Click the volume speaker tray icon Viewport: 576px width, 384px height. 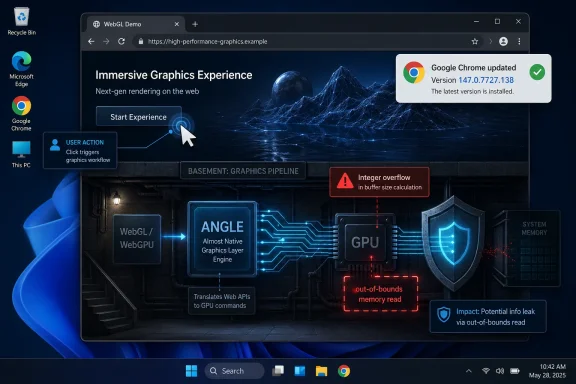pyautogui.click(x=500, y=371)
